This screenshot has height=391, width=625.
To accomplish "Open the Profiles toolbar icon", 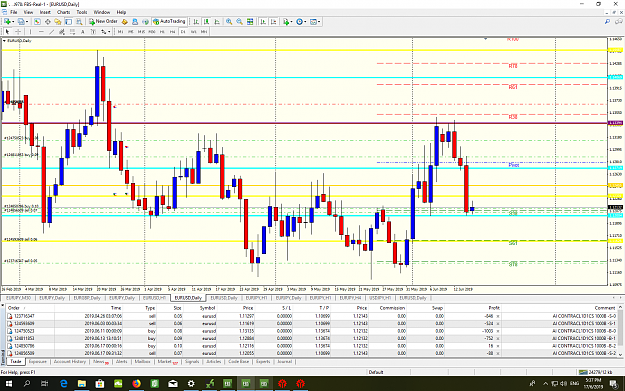I will click(21, 22).
